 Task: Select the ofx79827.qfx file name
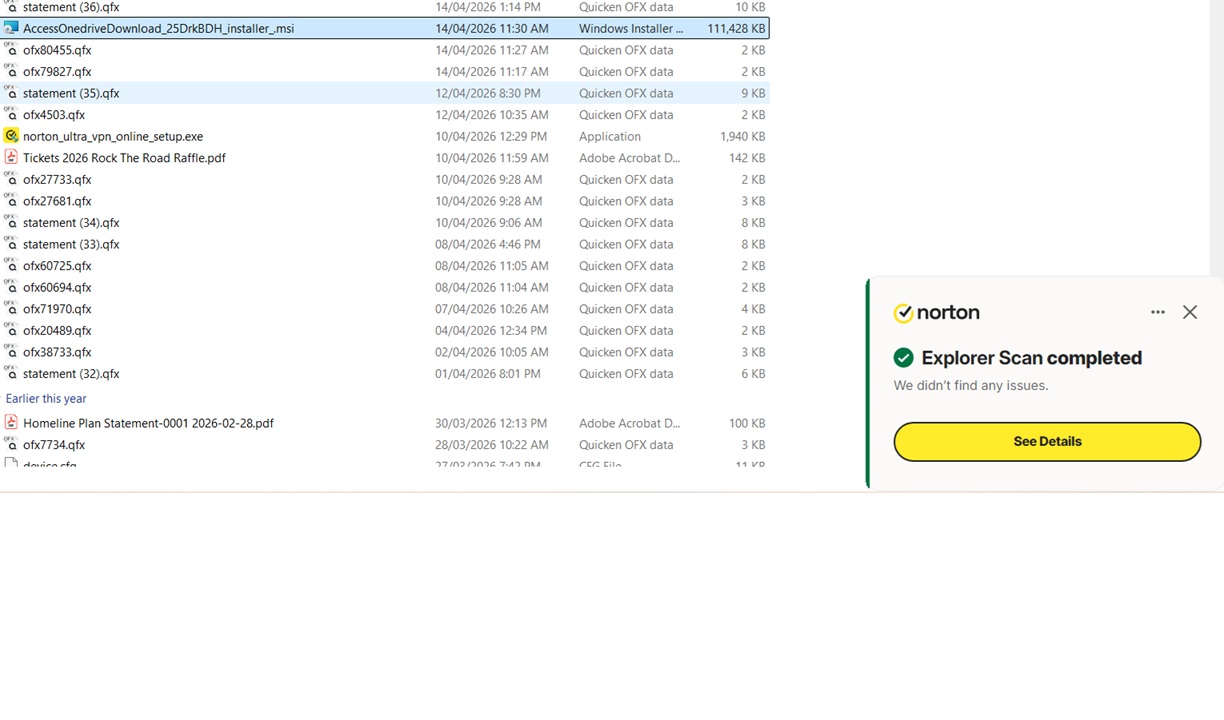57,72
